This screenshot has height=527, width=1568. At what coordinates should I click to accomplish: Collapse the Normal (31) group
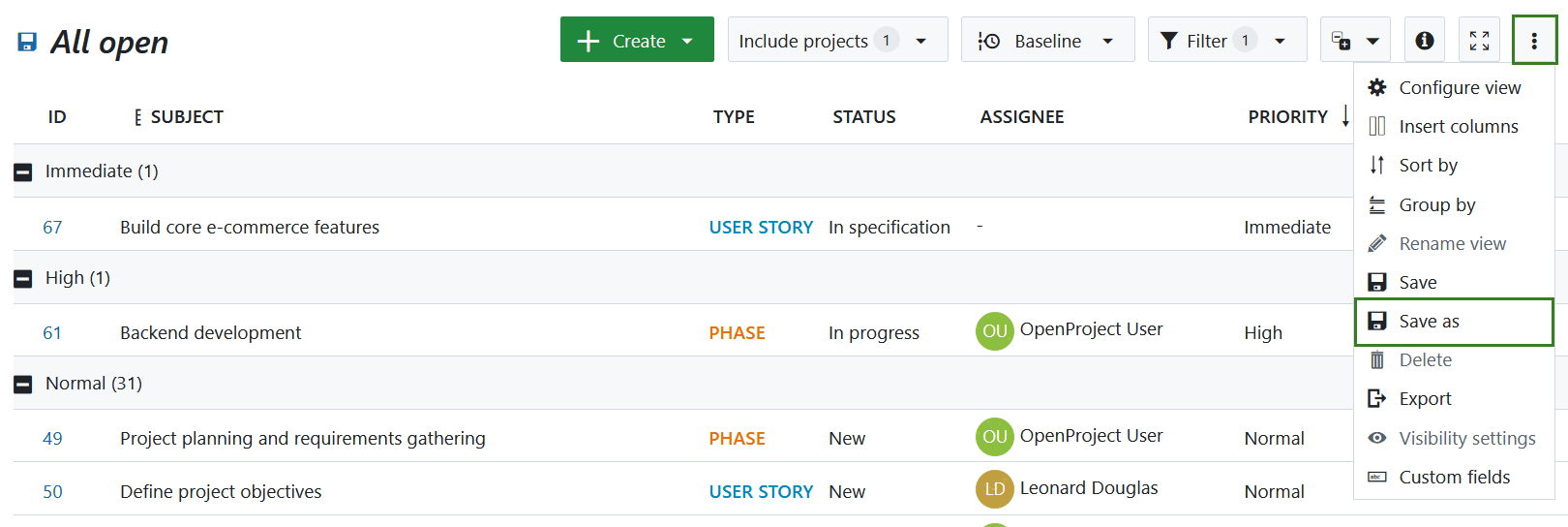pyautogui.click(x=23, y=385)
